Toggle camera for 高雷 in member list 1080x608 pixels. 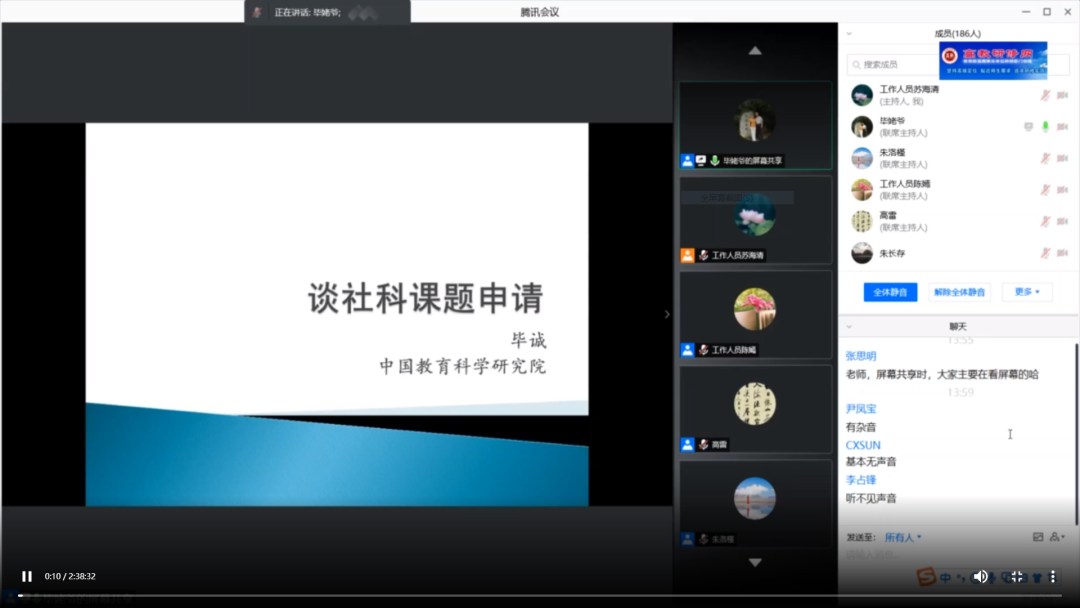pyautogui.click(x=1062, y=221)
